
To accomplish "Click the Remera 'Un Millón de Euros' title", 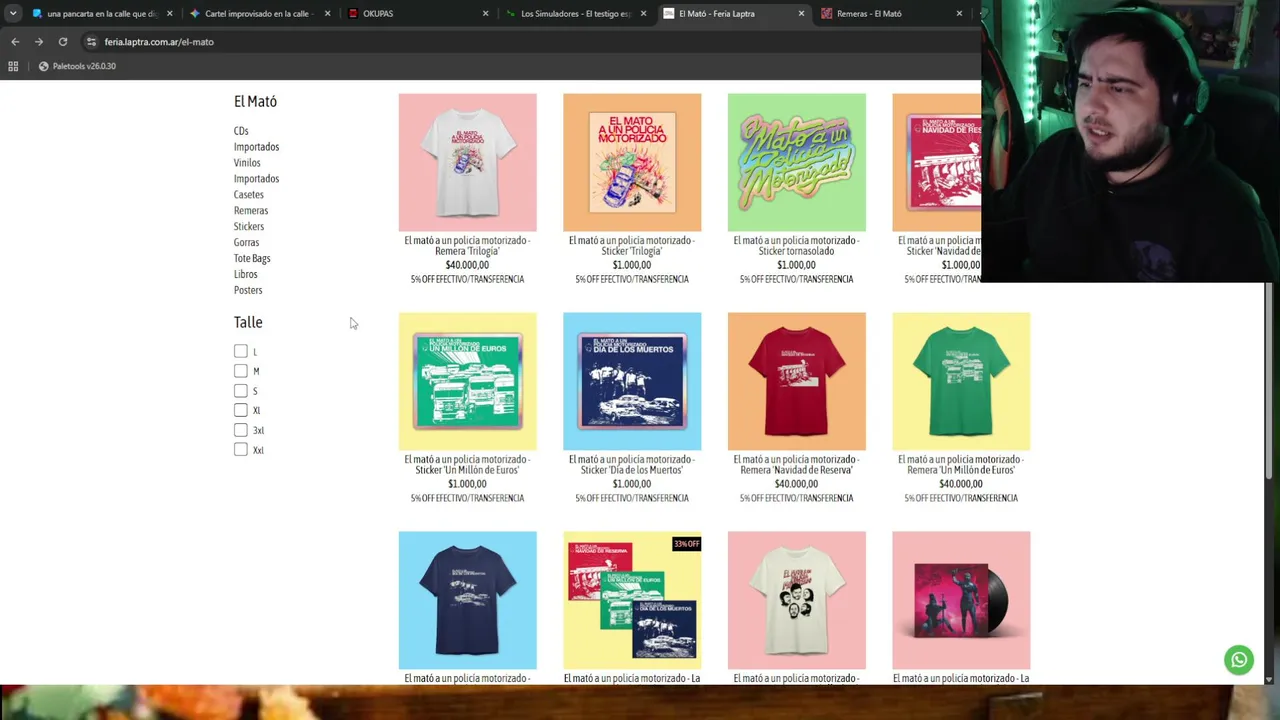I will (x=961, y=465).
